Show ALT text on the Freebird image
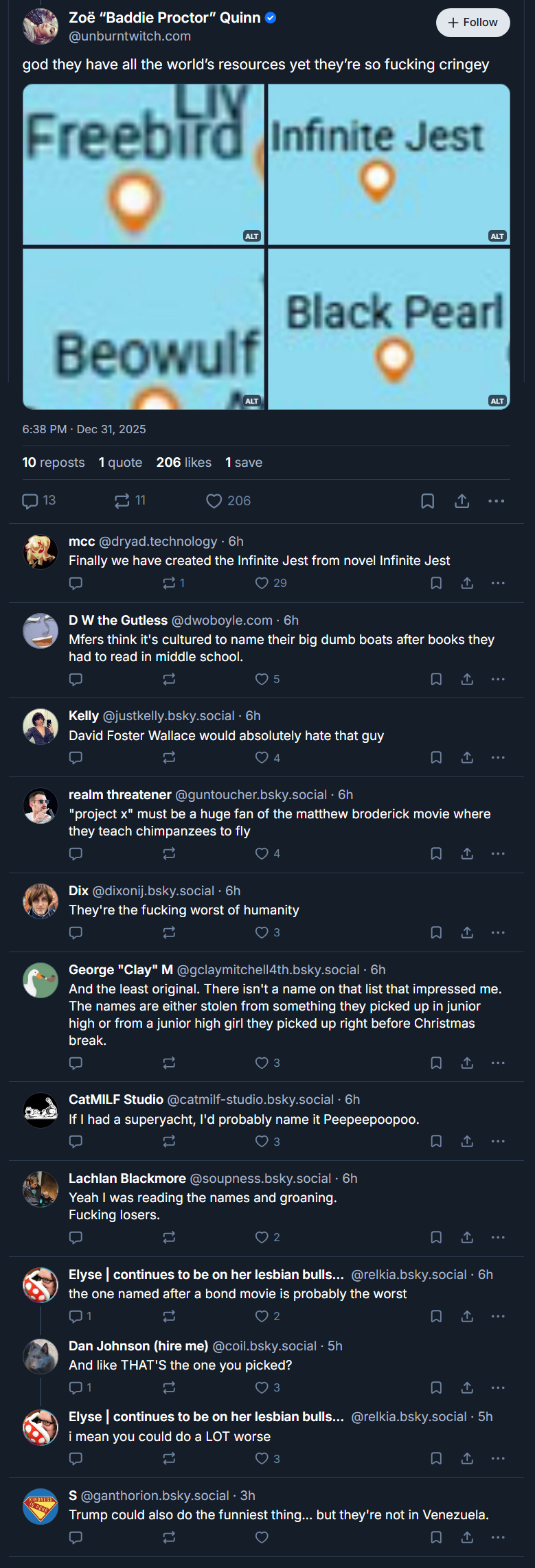The width and height of the screenshot is (535, 1568). tap(252, 236)
